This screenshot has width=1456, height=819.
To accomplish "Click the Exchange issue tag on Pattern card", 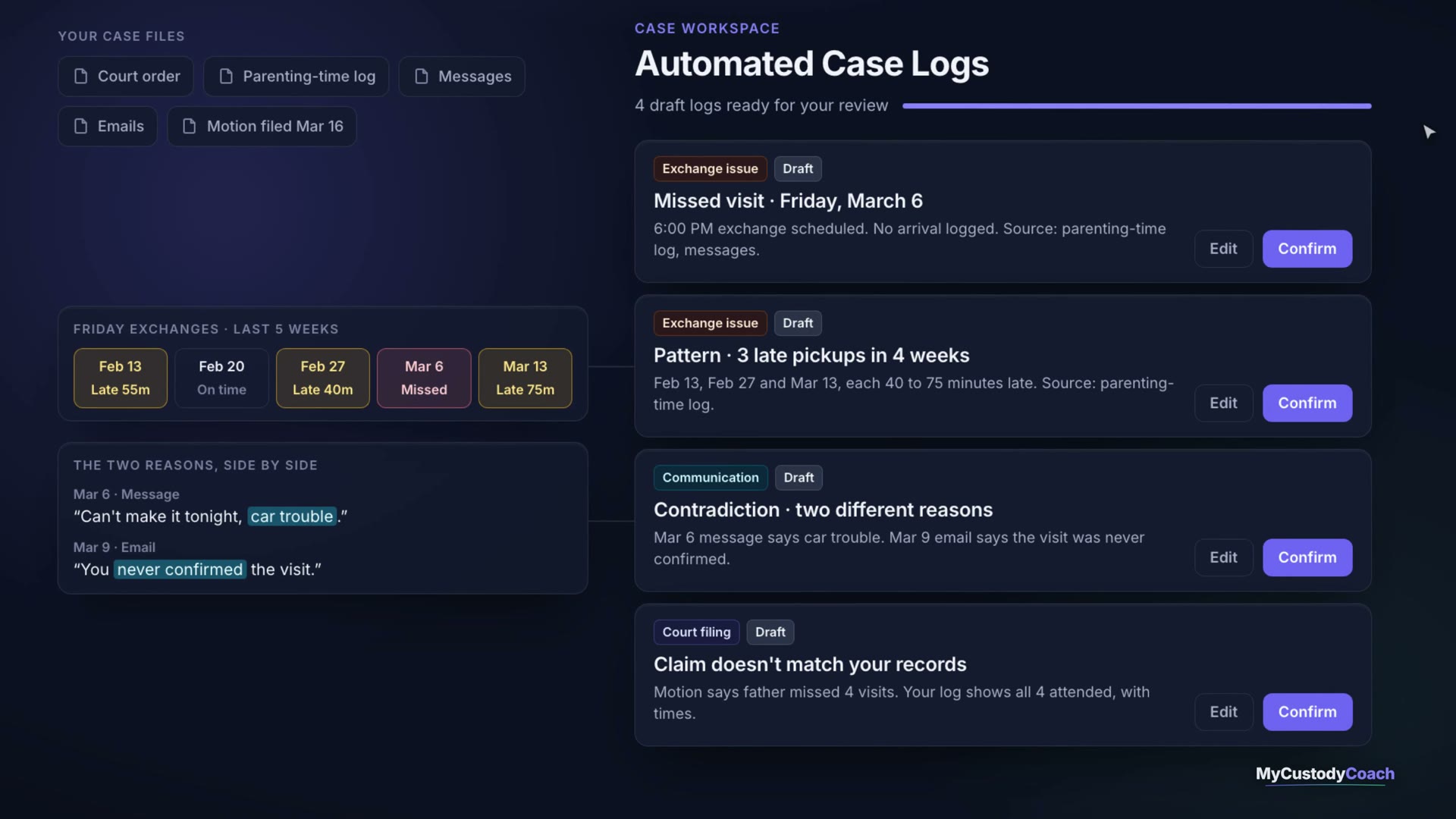I will pyautogui.click(x=710, y=323).
